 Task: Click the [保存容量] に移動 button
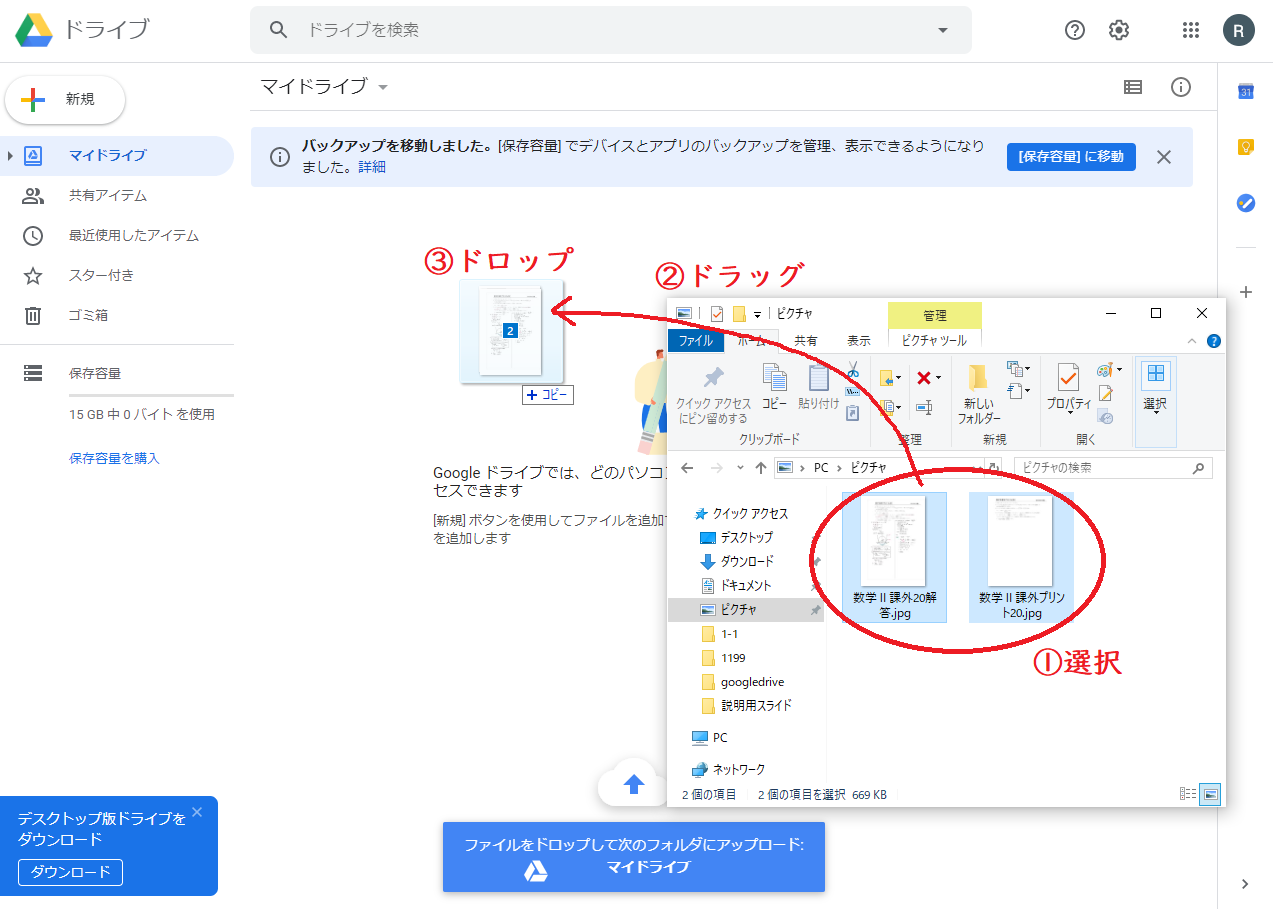(x=1071, y=157)
